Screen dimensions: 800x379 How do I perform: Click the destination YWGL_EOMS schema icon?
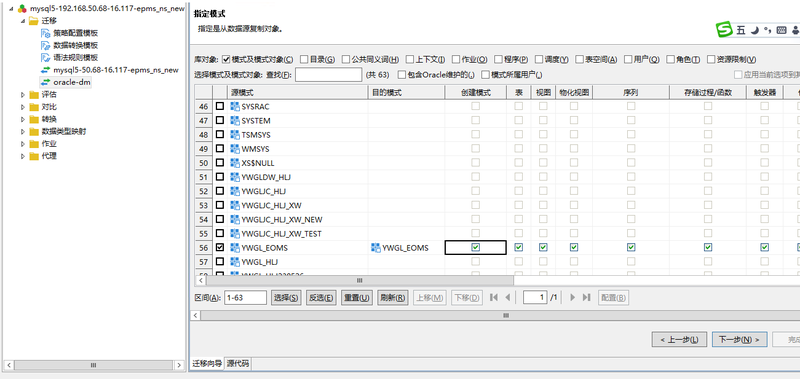click(x=376, y=248)
